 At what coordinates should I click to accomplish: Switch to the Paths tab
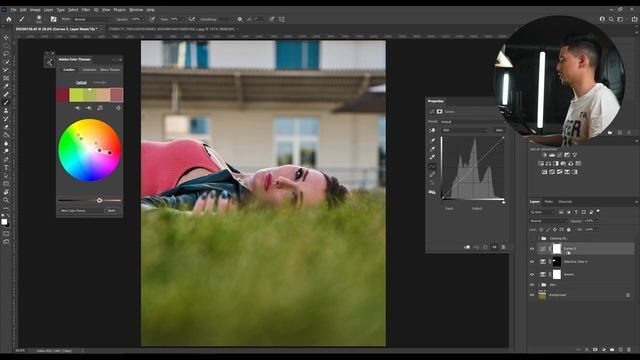pos(549,202)
